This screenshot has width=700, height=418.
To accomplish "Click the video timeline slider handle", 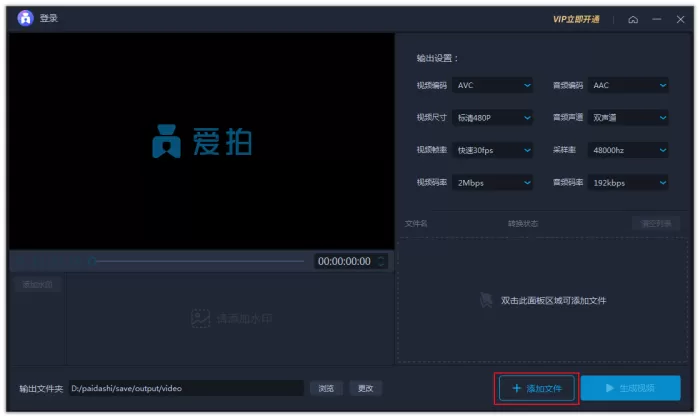I will coord(92,261).
